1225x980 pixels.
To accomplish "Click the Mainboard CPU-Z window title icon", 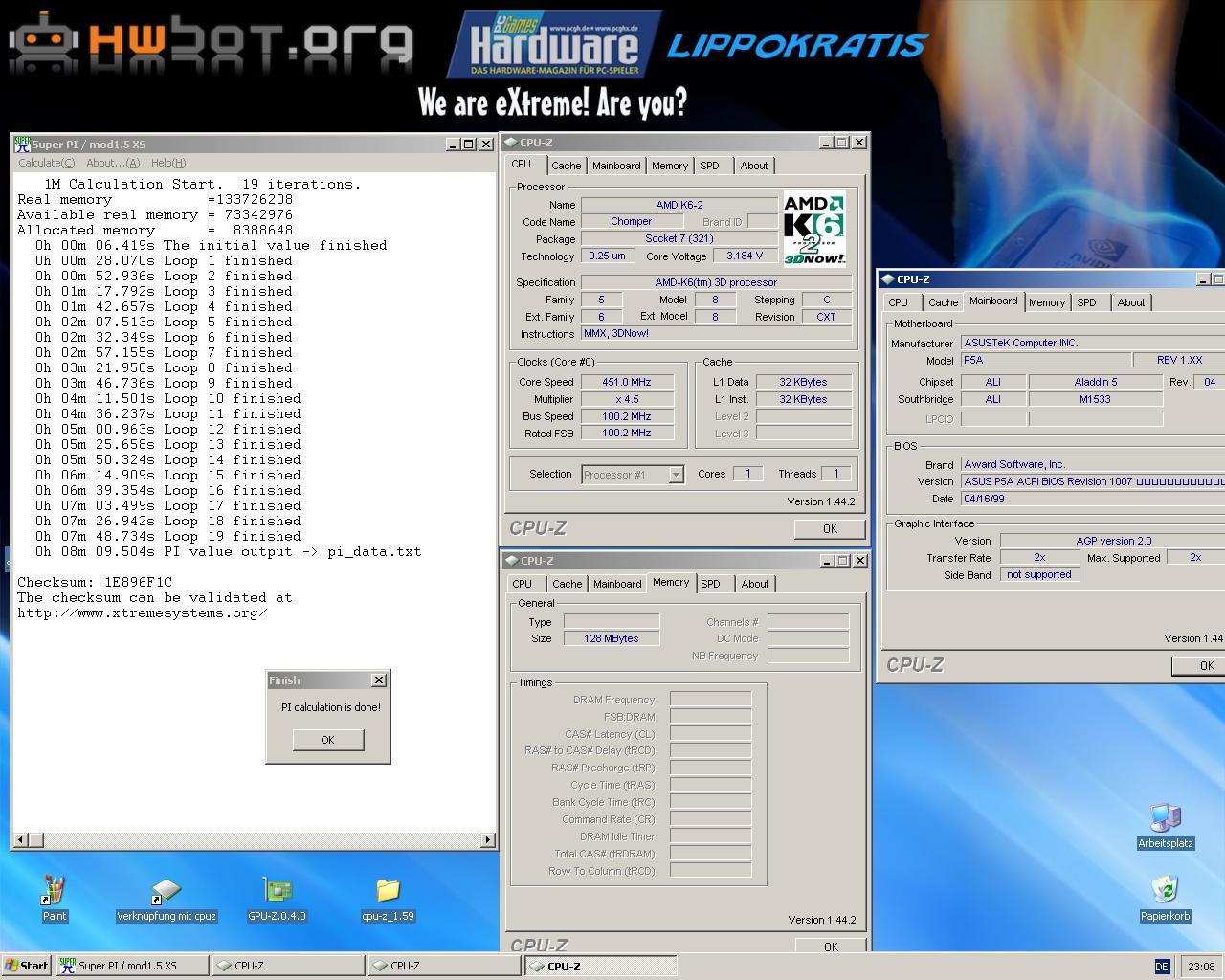I will pyautogui.click(x=887, y=279).
